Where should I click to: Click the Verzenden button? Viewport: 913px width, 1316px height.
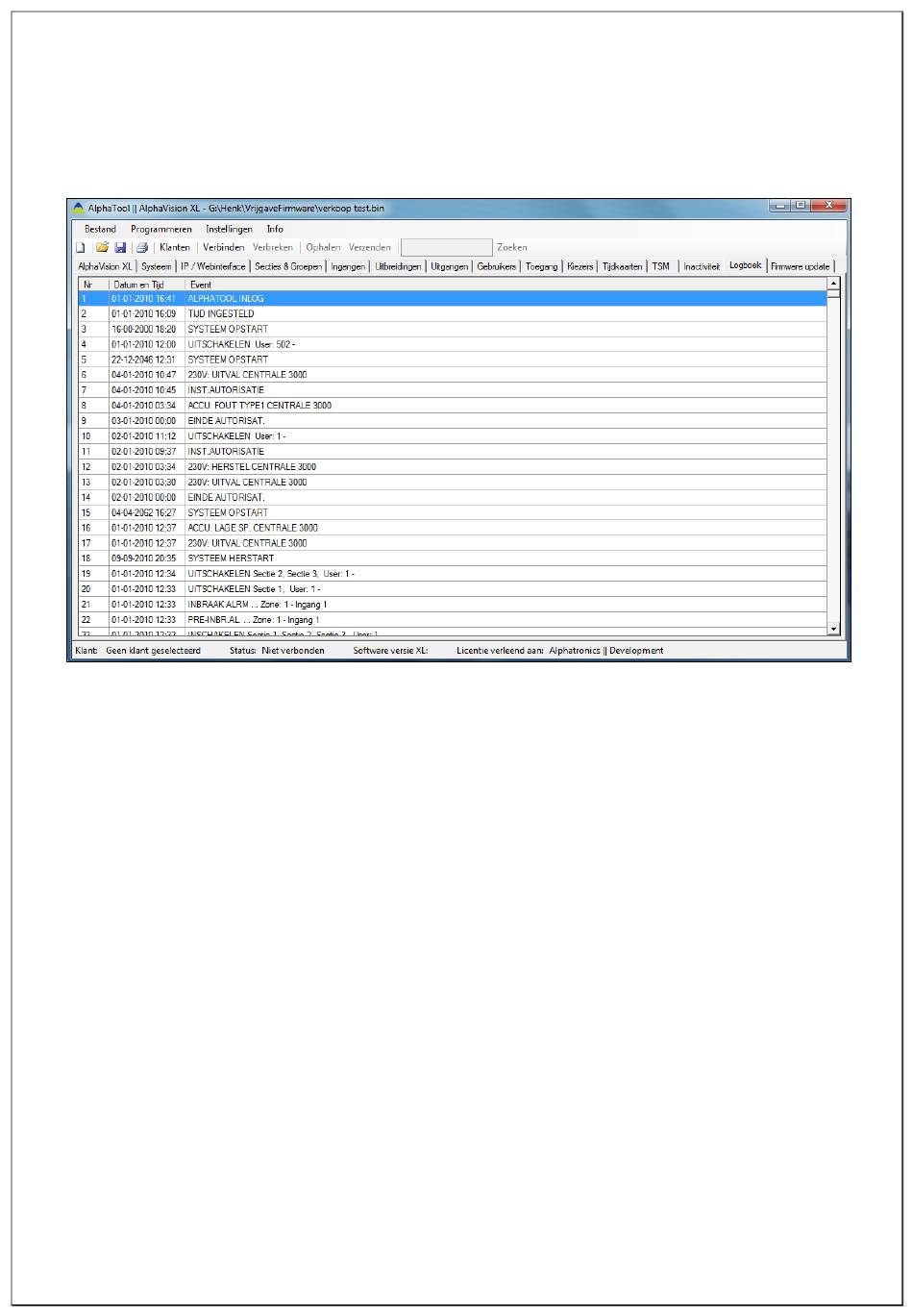(x=370, y=247)
